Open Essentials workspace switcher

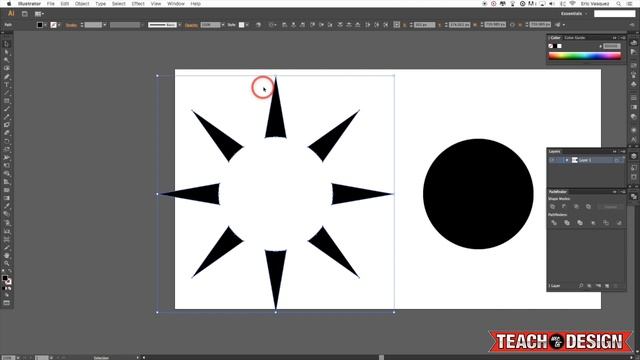[574, 13]
